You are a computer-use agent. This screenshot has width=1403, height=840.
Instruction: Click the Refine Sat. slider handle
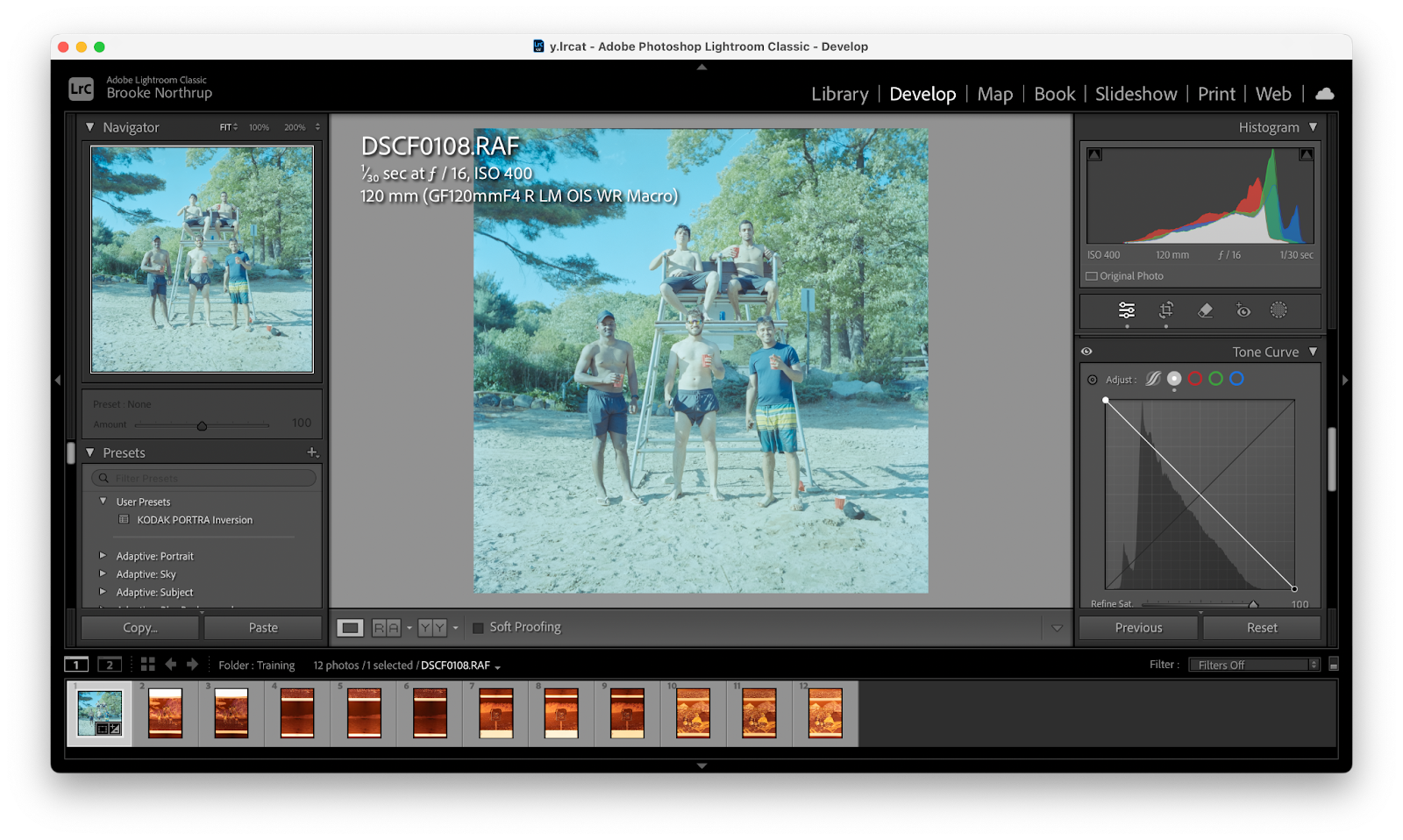1253,604
